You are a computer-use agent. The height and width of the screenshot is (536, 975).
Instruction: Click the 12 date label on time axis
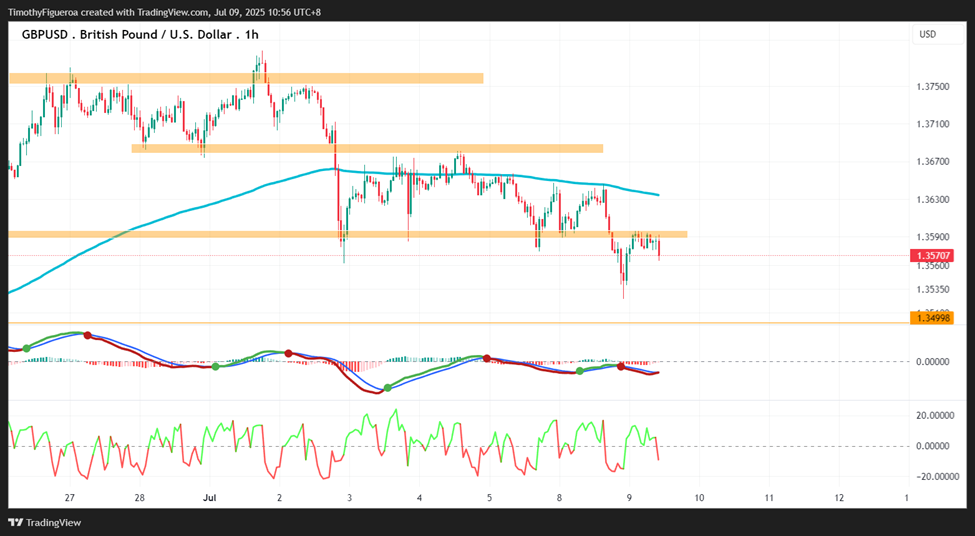(839, 497)
